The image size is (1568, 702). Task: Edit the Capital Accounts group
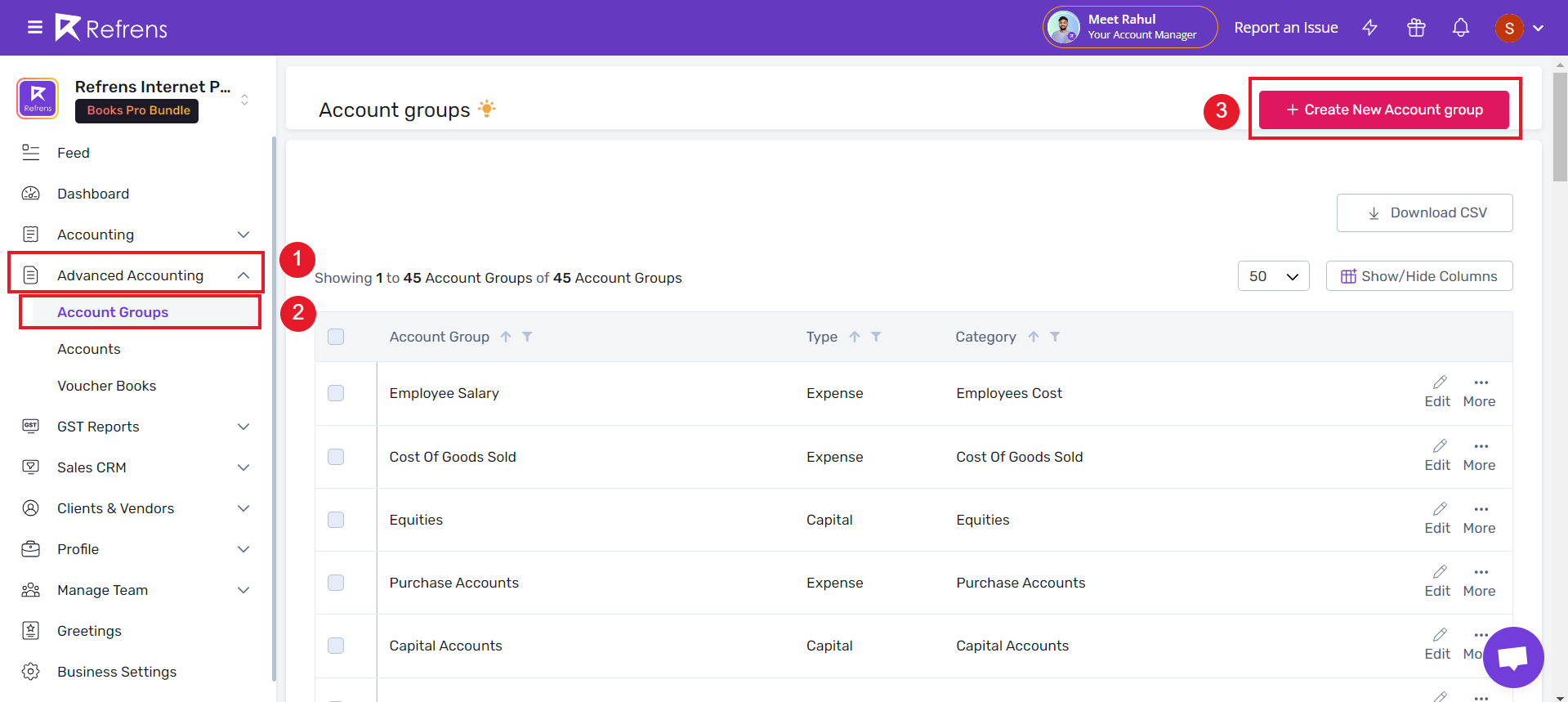click(1437, 645)
